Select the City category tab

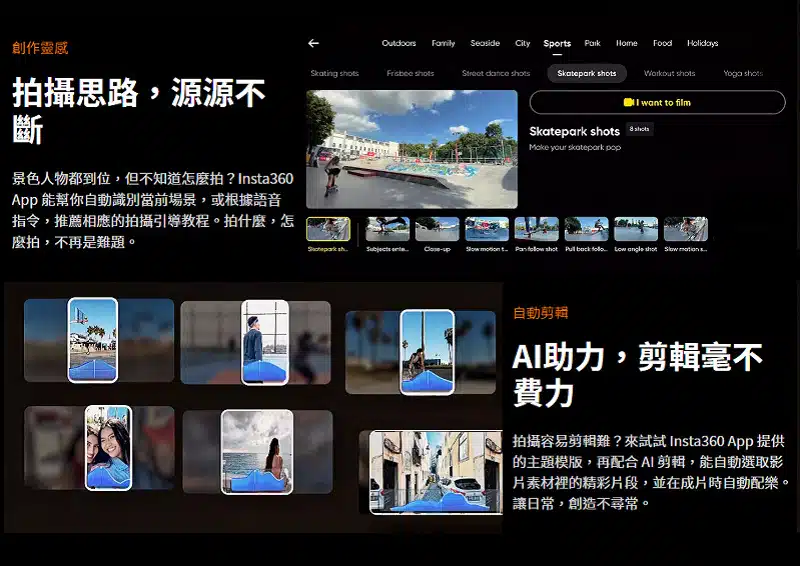pyautogui.click(x=522, y=44)
